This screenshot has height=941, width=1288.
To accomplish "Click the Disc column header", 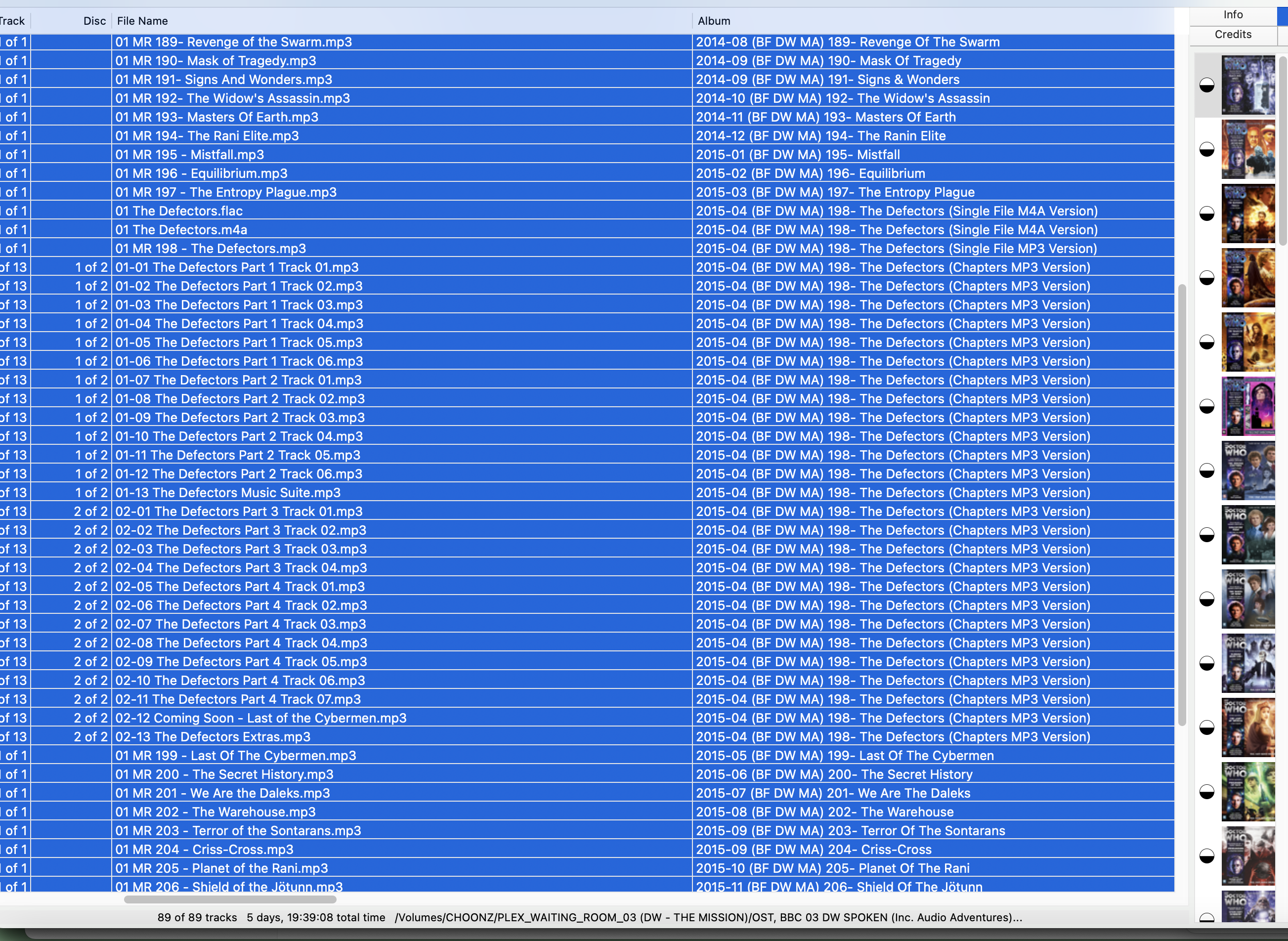I will [x=94, y=21].
